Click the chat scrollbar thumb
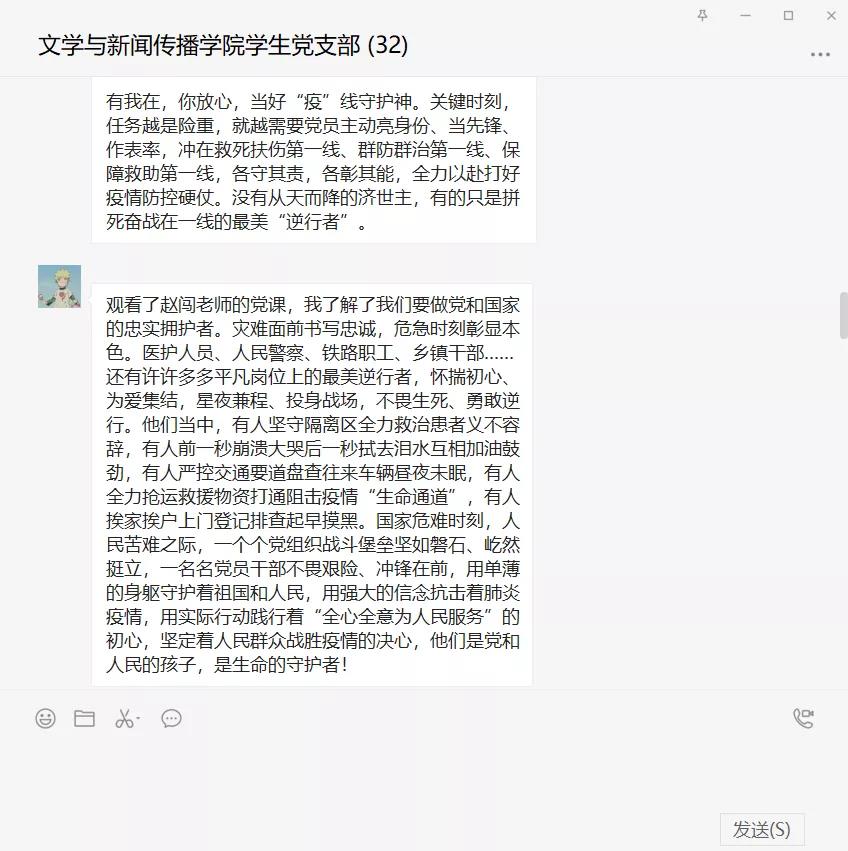The height and width of the screenshot is (851, 848). [x=844, y=315]
